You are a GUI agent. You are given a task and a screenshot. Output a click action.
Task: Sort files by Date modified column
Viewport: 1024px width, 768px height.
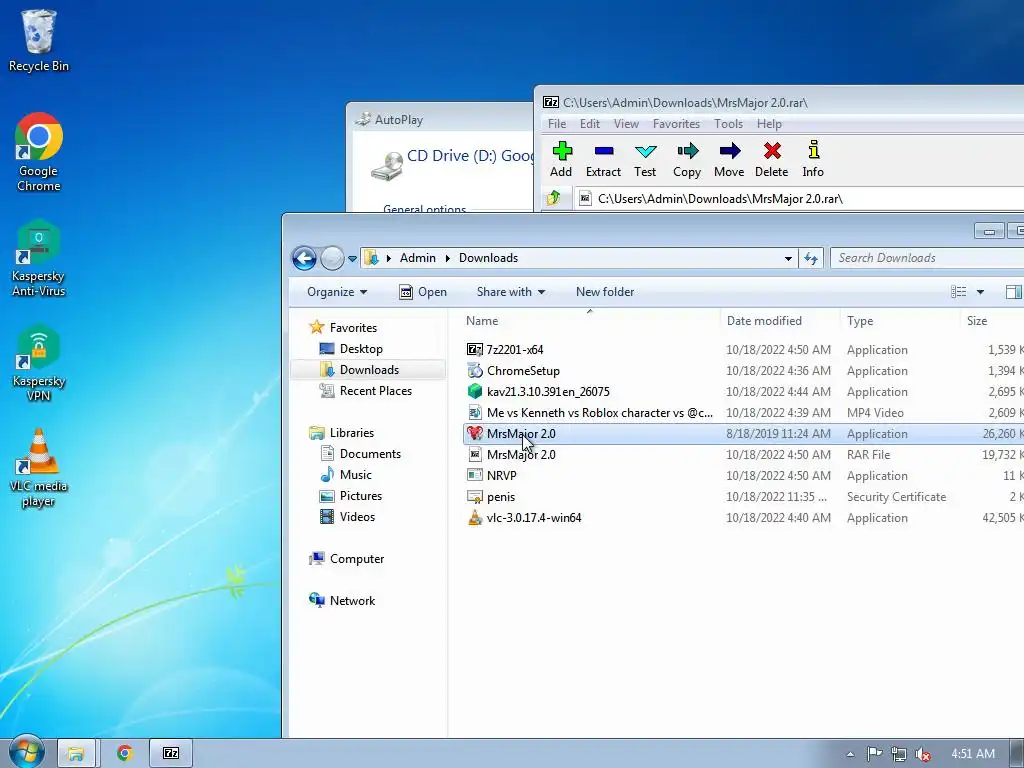click(780, 321)
